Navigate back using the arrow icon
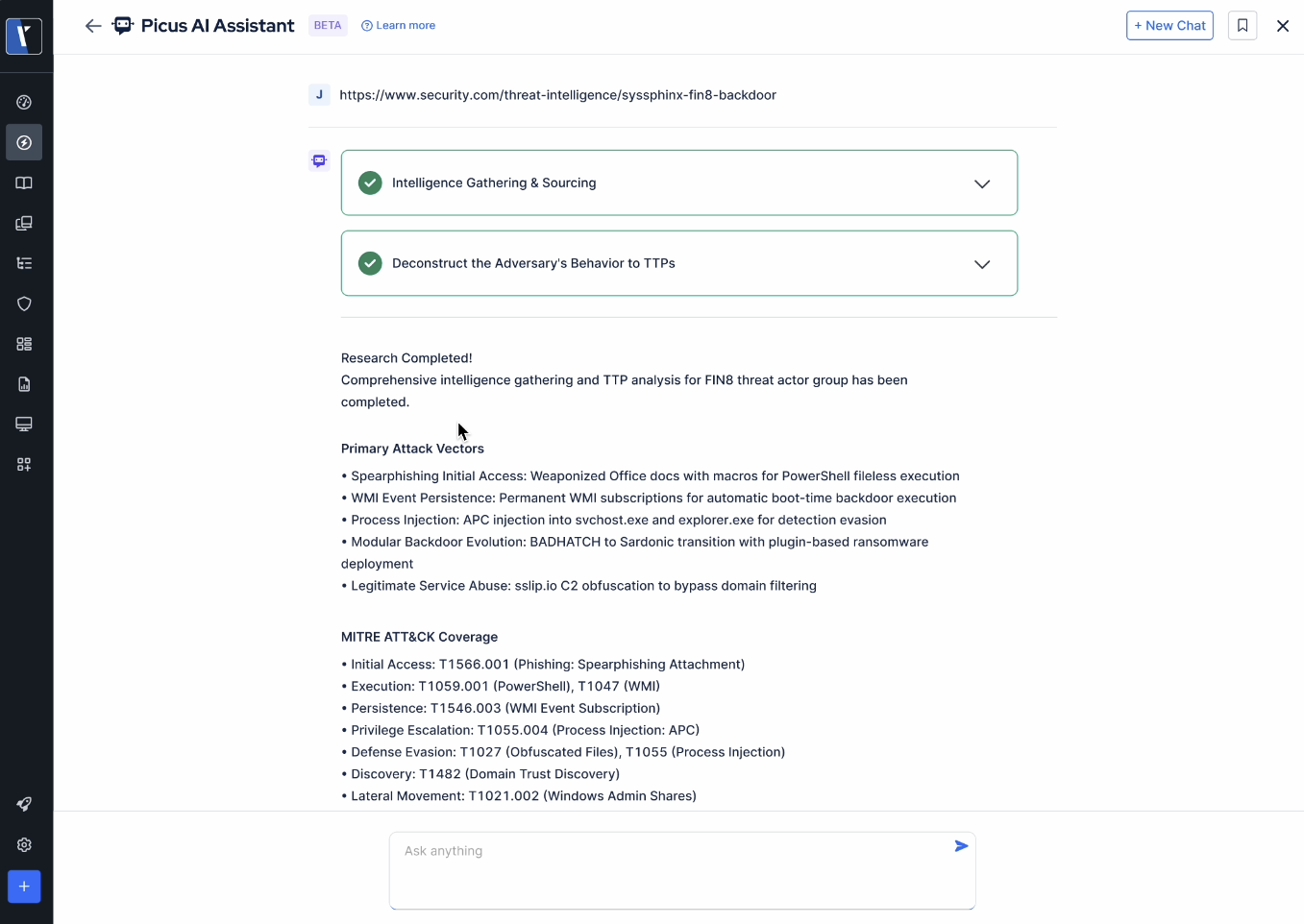Image resolution: width=1304 pixels, height=924 pixels. tap(92, 26)
